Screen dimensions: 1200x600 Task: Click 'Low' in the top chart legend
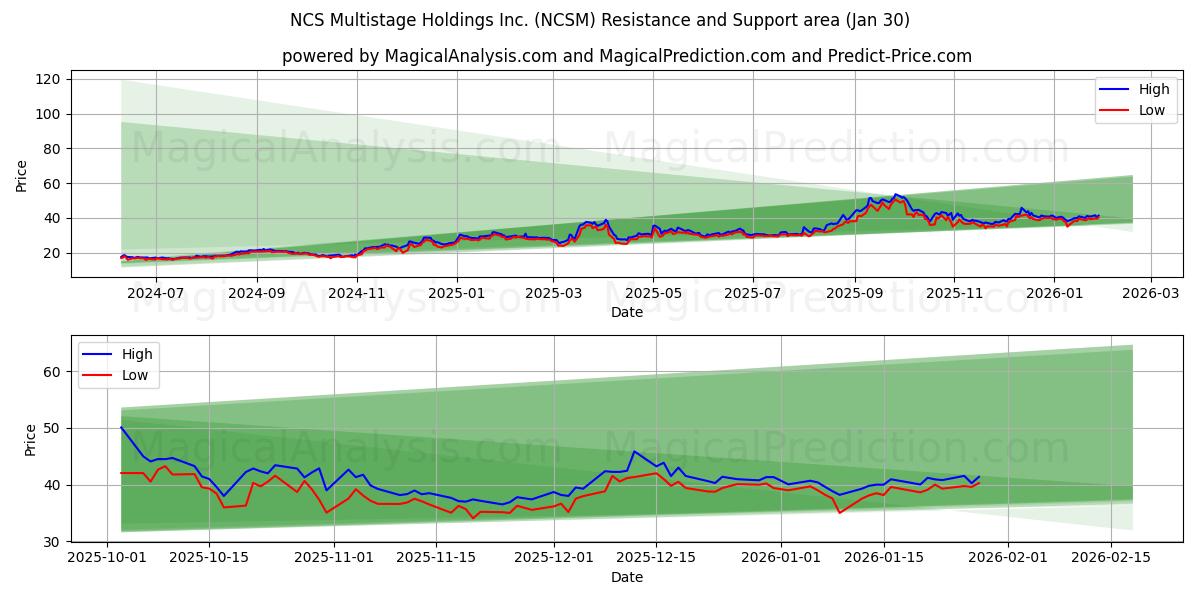pos(1152,110)
